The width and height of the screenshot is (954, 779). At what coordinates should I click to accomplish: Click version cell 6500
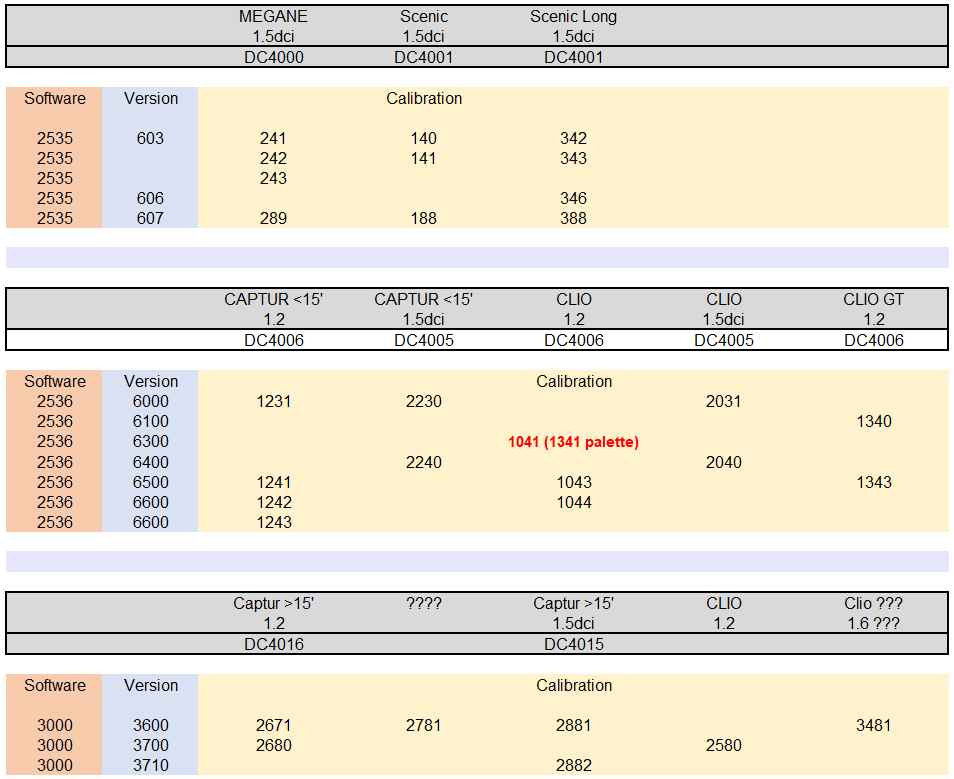(151, 483)
